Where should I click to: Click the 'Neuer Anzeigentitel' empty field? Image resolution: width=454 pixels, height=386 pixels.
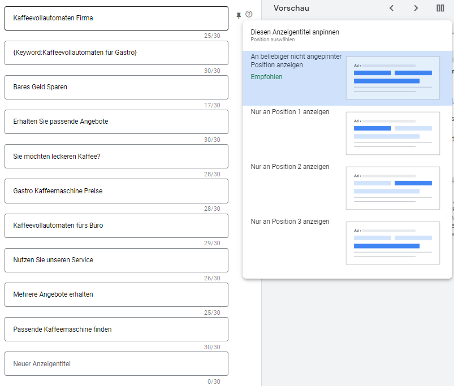(116, 364)
